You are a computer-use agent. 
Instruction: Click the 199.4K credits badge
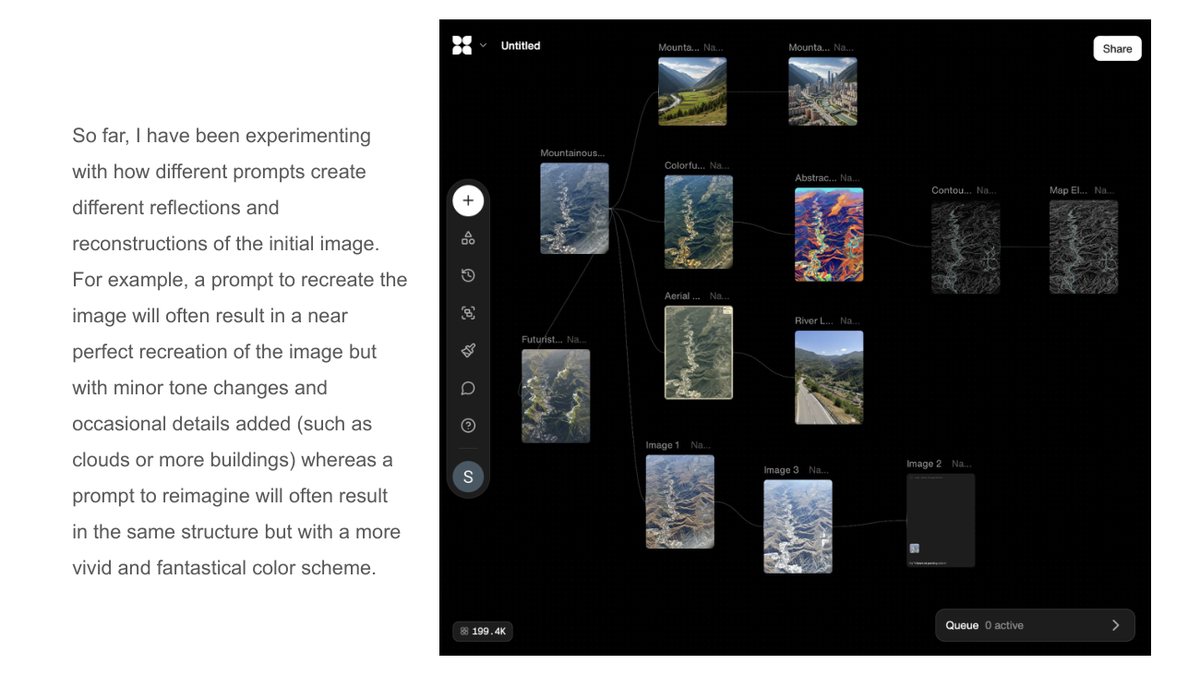483,631
